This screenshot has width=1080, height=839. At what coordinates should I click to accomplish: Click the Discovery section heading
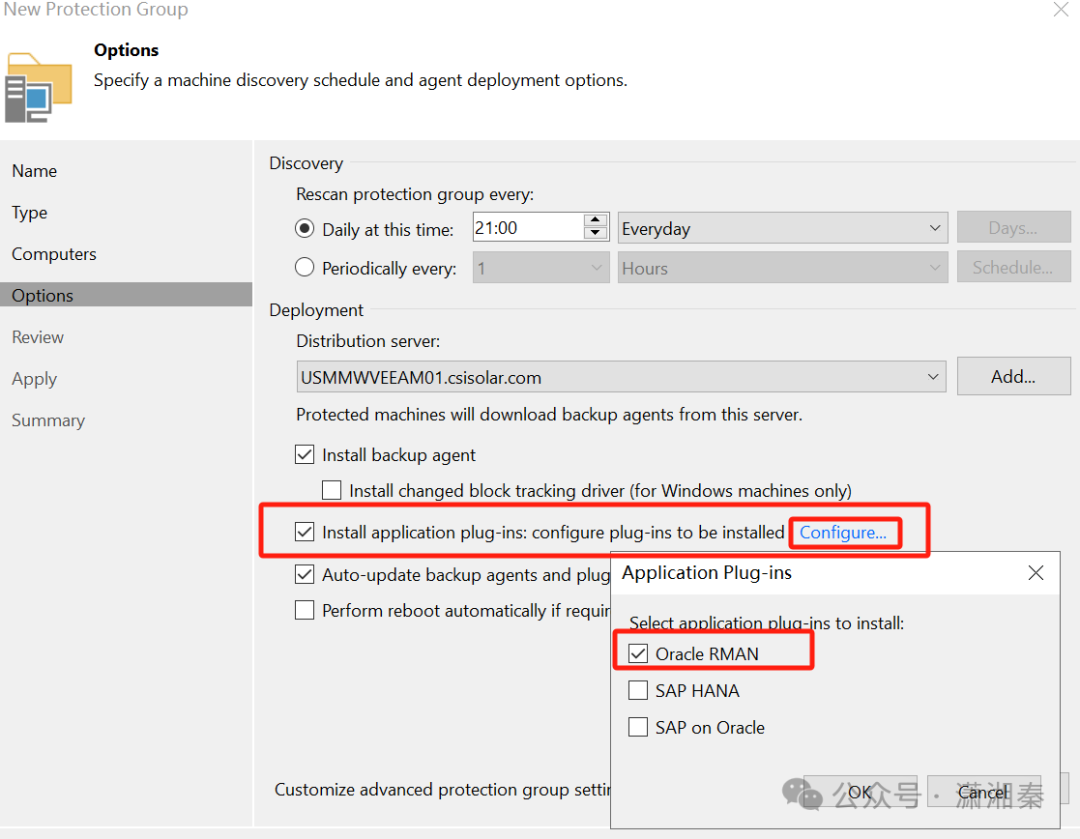[306, 163]
